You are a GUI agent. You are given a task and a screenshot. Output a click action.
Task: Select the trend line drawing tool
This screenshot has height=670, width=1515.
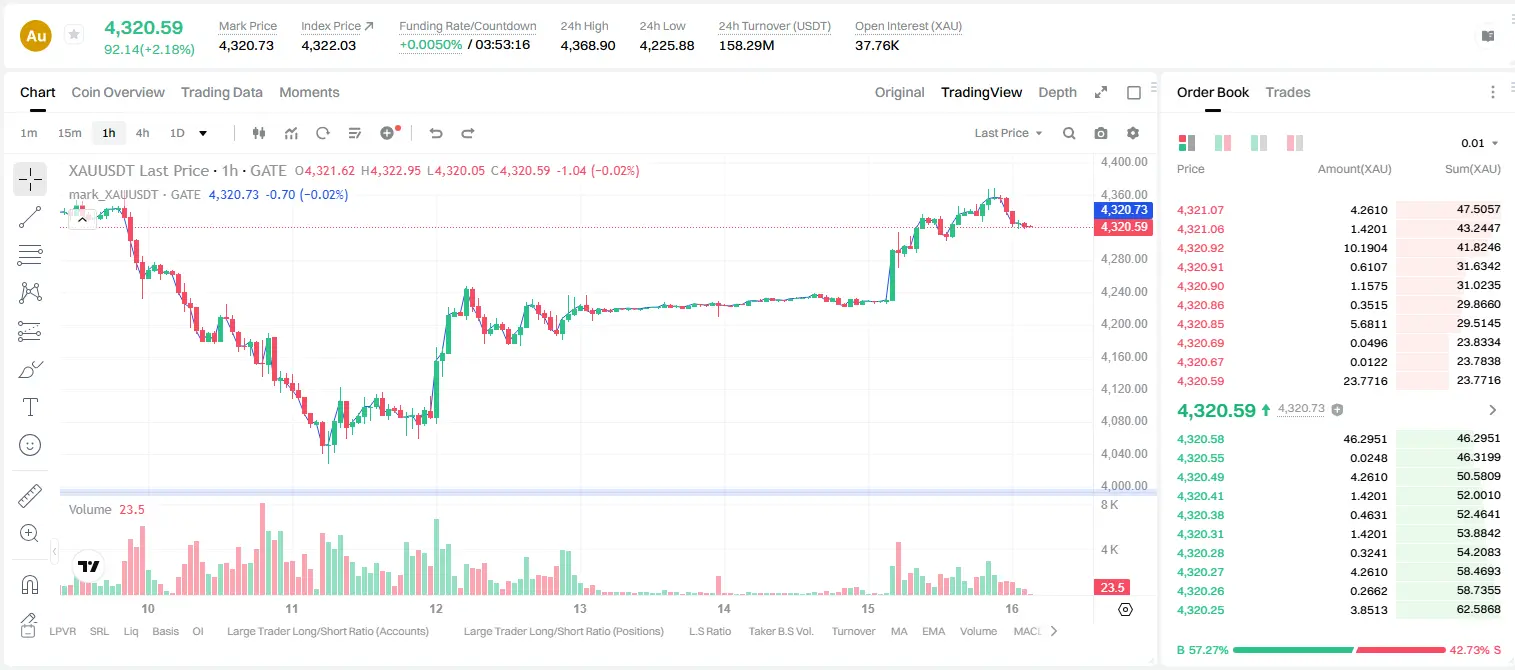click(30, 218)
